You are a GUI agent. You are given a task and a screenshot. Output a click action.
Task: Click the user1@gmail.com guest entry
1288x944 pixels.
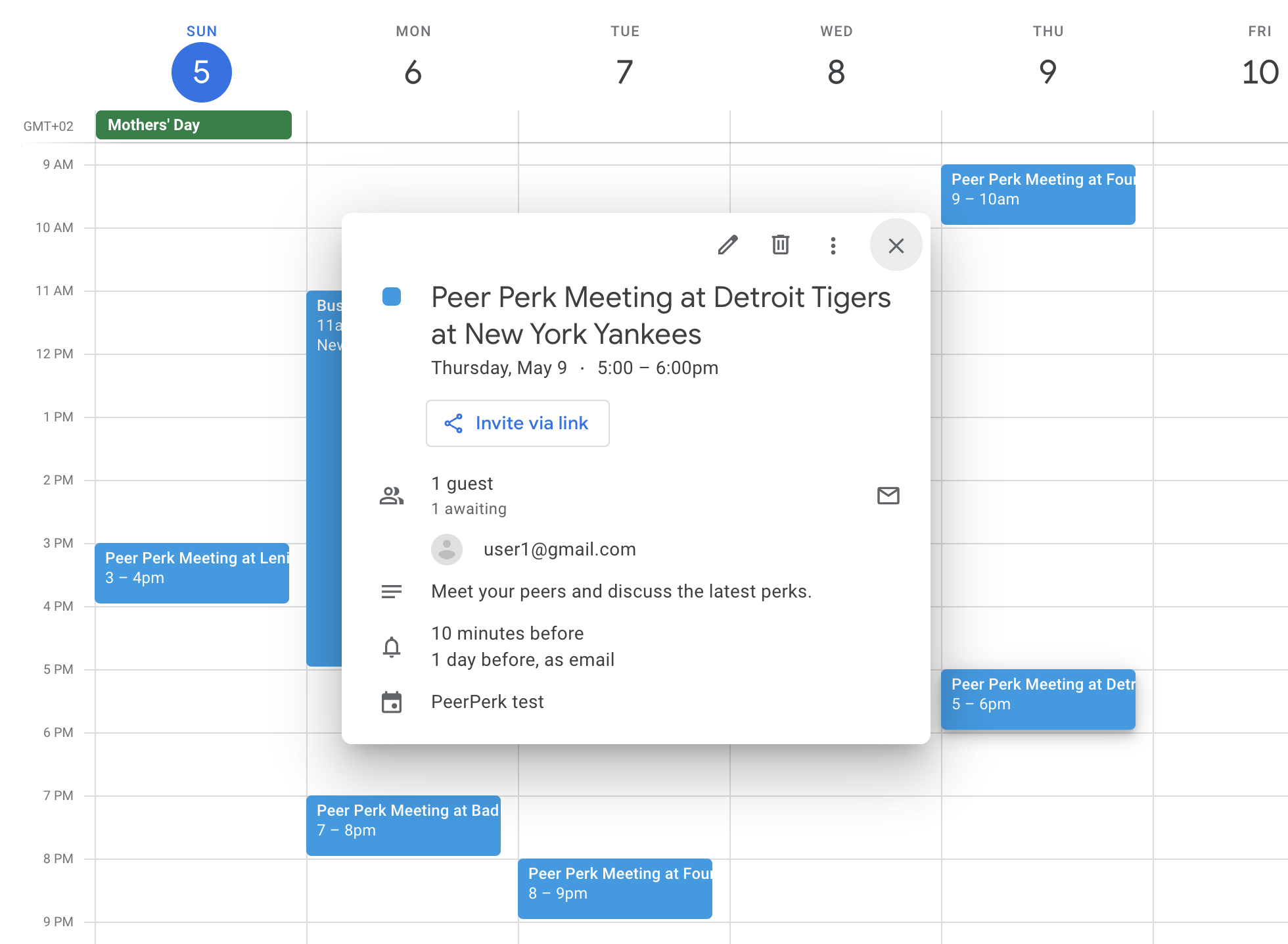[559, 550]
